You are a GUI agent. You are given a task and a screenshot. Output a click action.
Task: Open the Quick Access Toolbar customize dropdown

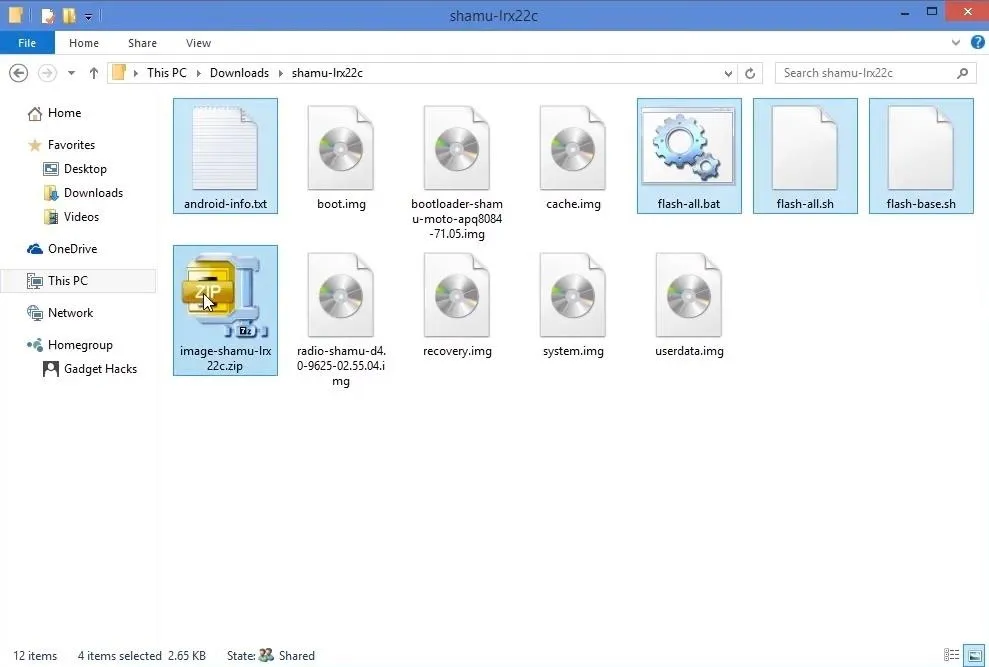coord(88,17)
